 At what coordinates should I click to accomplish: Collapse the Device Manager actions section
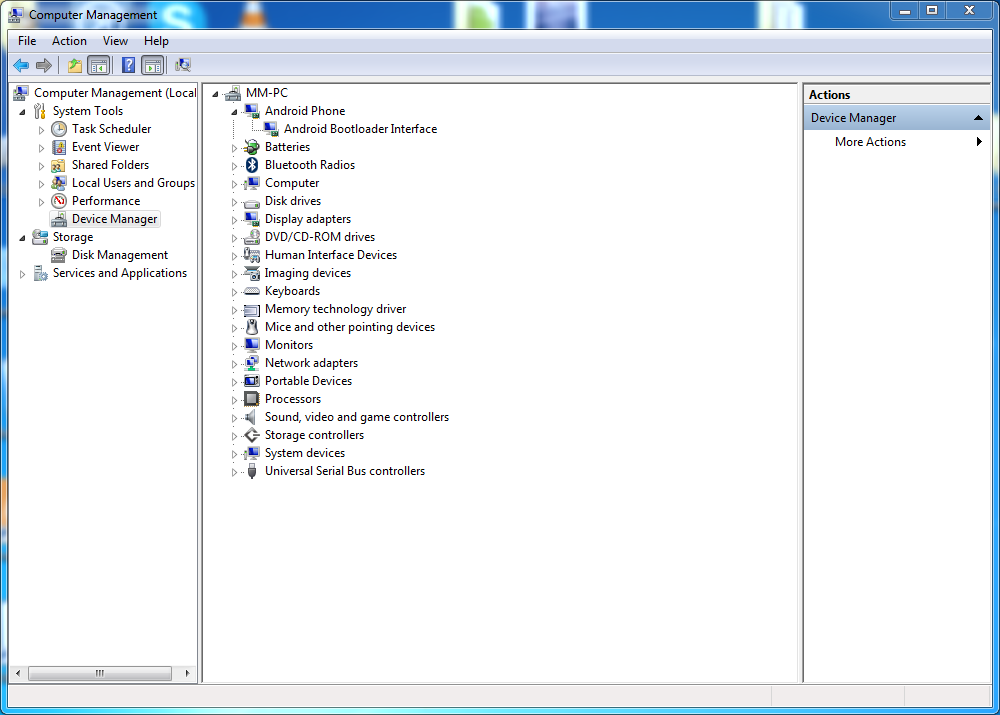click(979, 118)
